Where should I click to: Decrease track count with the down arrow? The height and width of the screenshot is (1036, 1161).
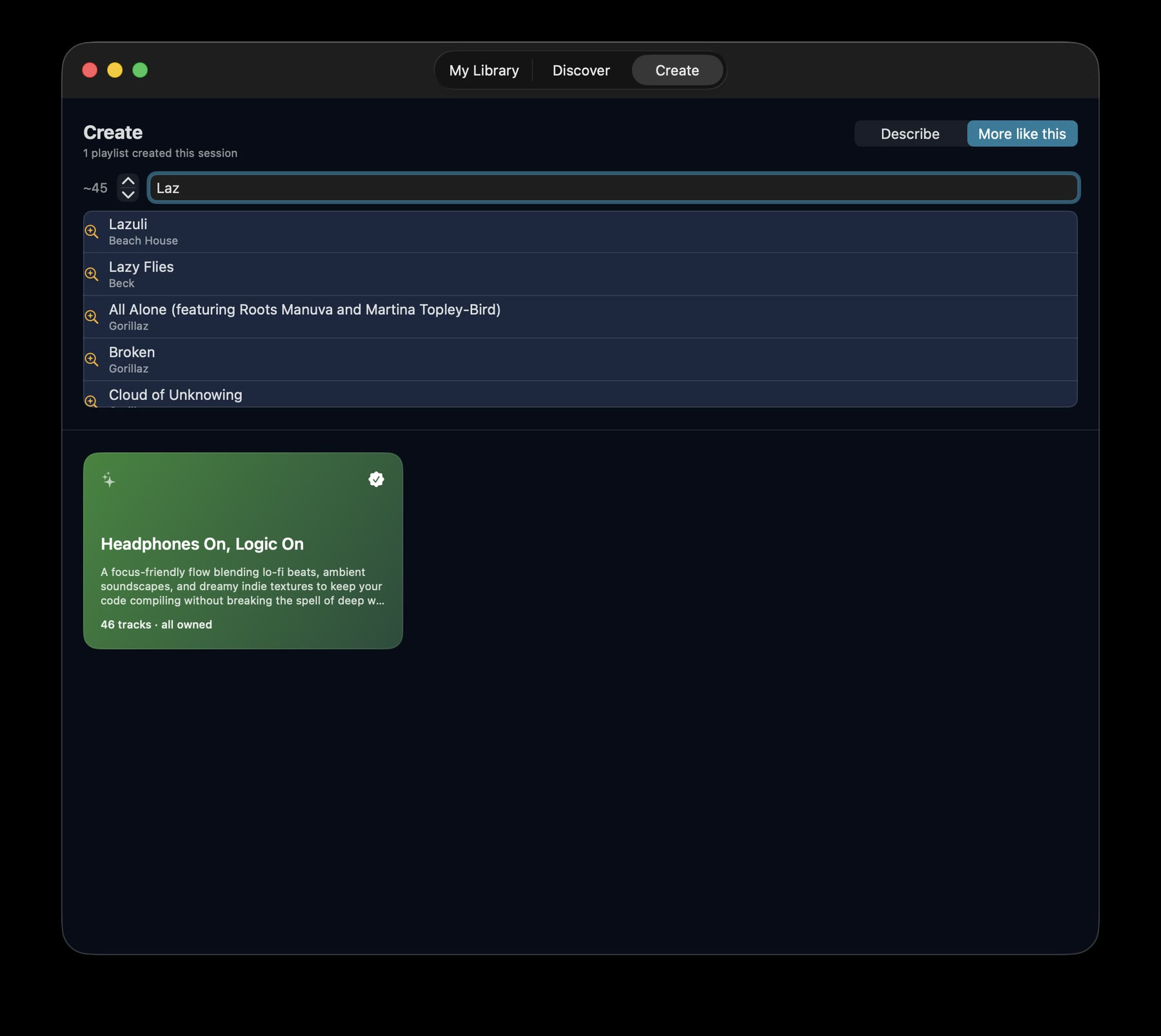point(128,194)
